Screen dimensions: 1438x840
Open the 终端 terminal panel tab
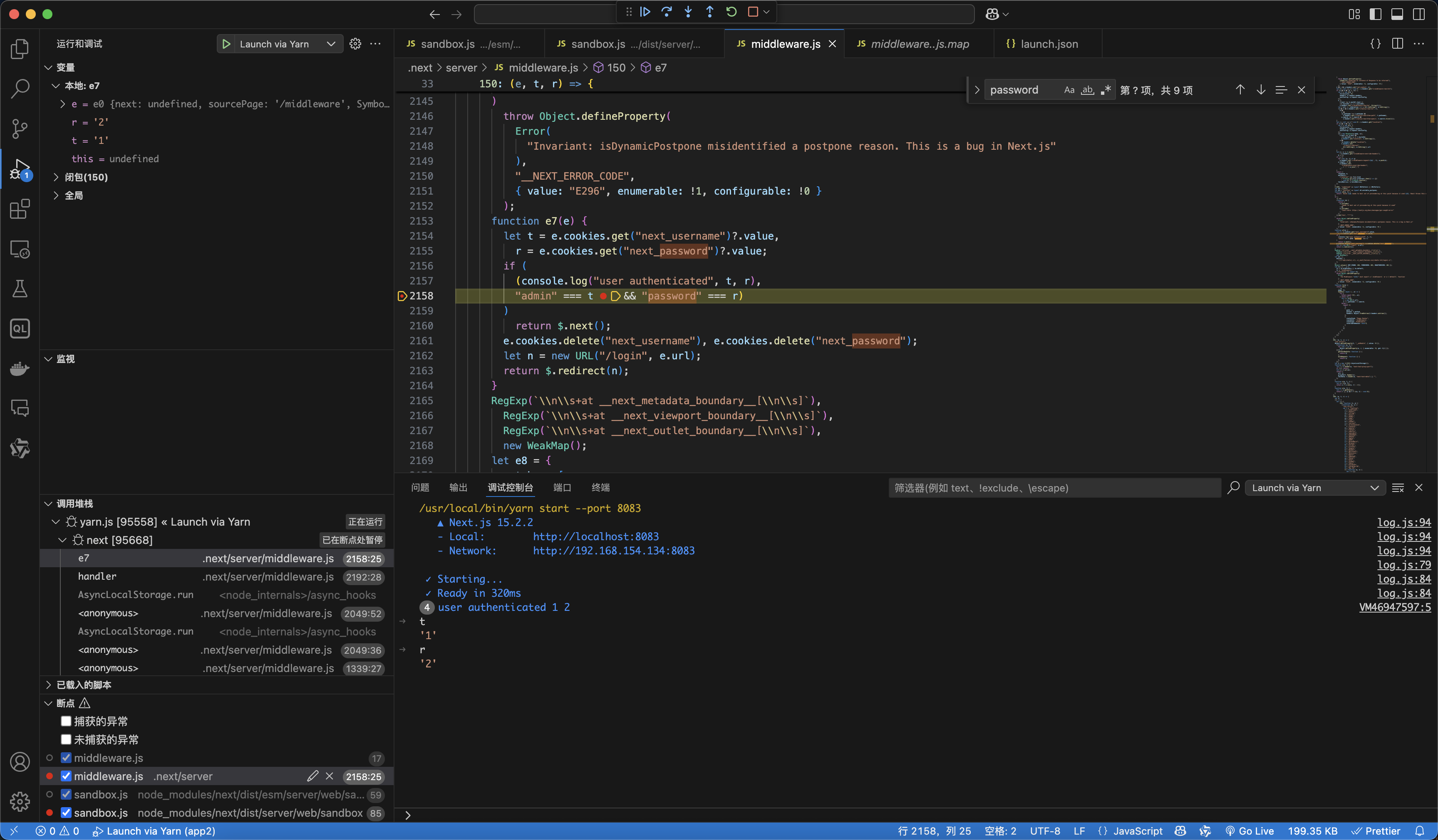click(x=600, y=488)
